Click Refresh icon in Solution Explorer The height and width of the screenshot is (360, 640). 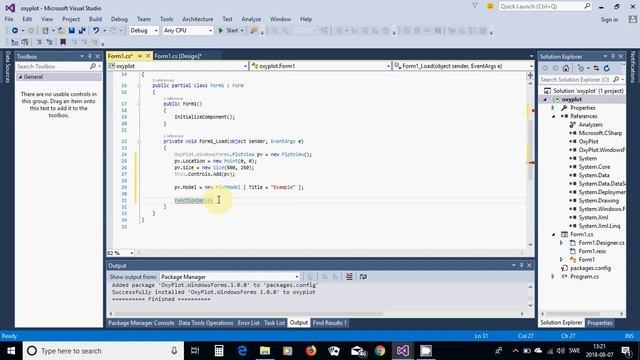607,68
